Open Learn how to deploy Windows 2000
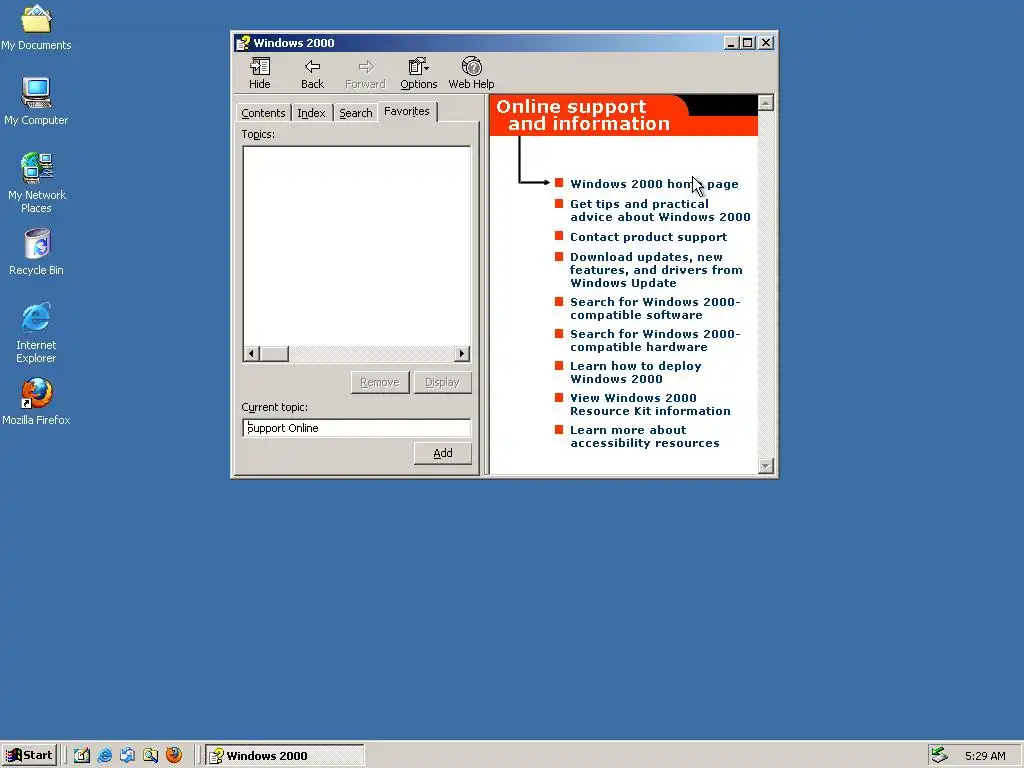Screen dimensions: 1024x768 (x=635, y=372)
